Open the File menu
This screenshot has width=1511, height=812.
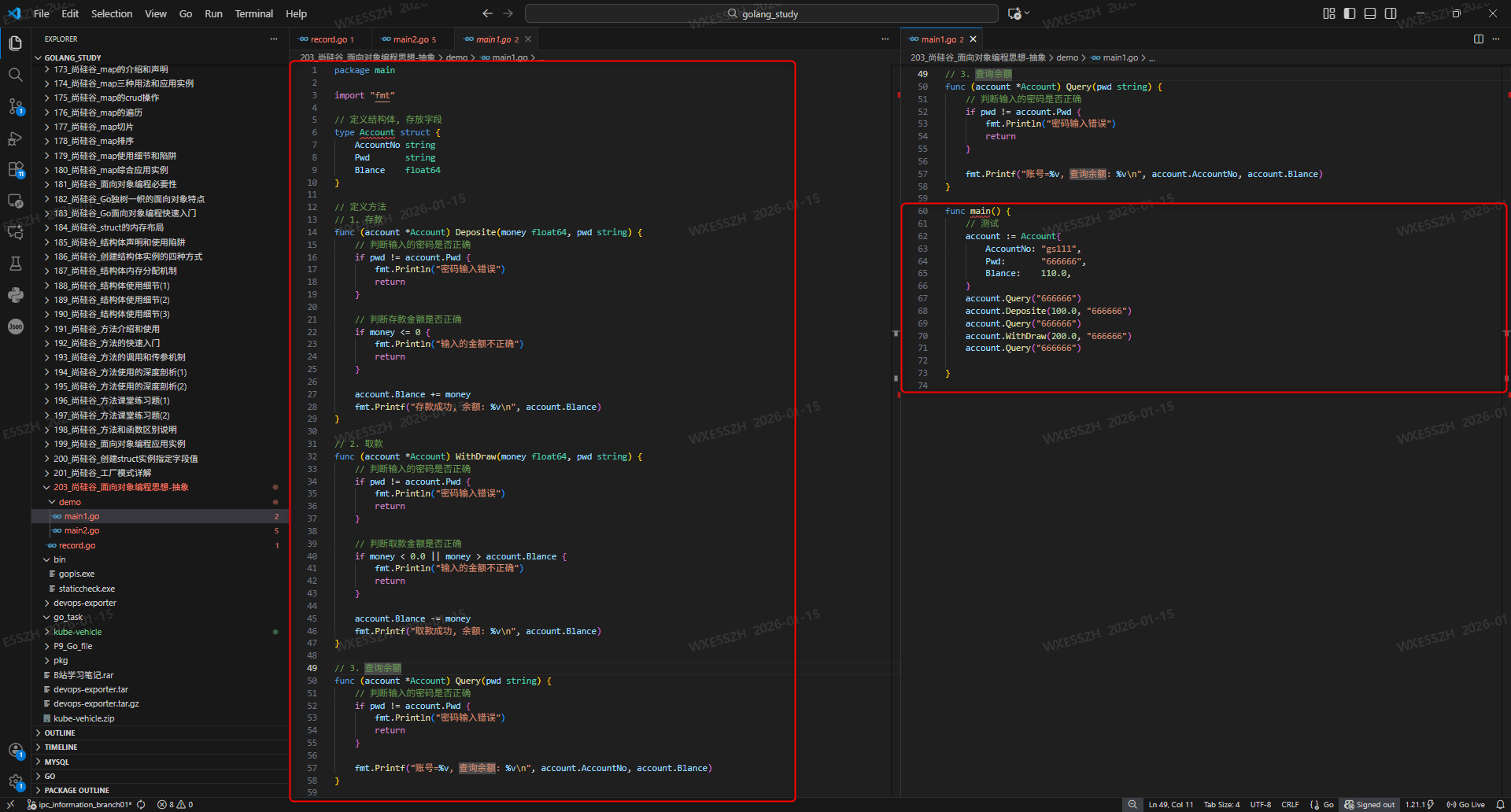click(42, 13)
